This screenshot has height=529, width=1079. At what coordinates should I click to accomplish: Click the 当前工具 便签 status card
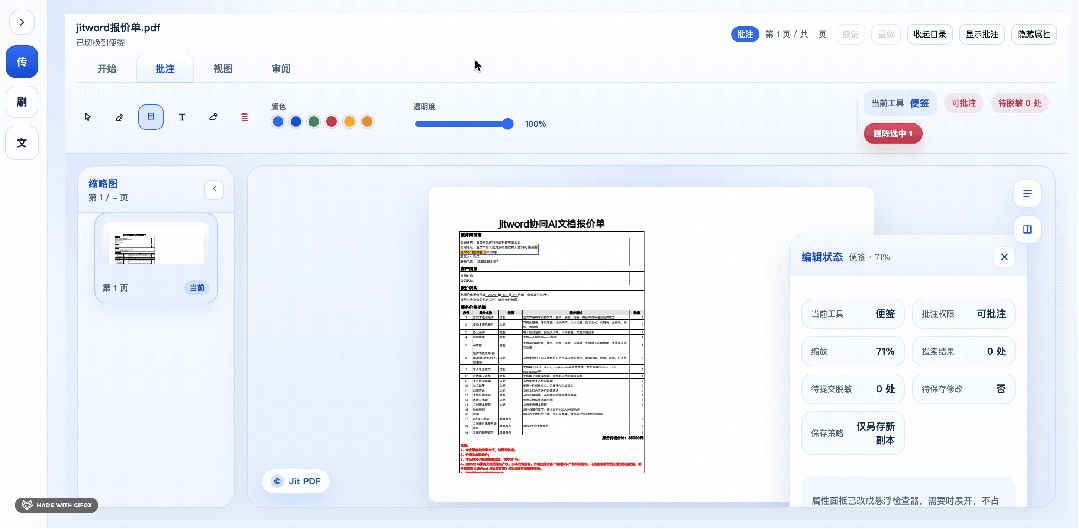point(853,314)
